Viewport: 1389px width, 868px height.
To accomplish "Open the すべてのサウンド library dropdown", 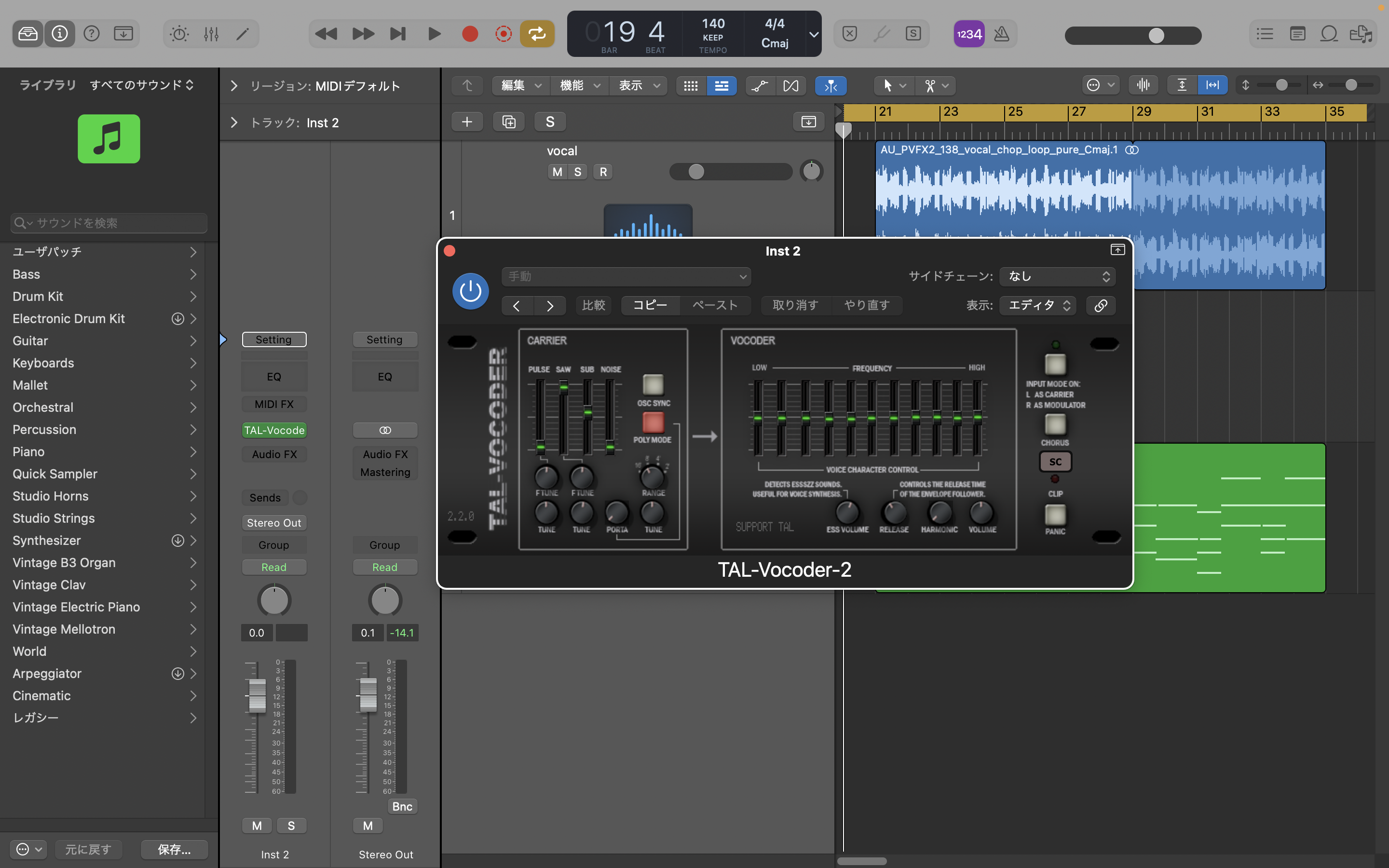I will (x=142, y=85).
